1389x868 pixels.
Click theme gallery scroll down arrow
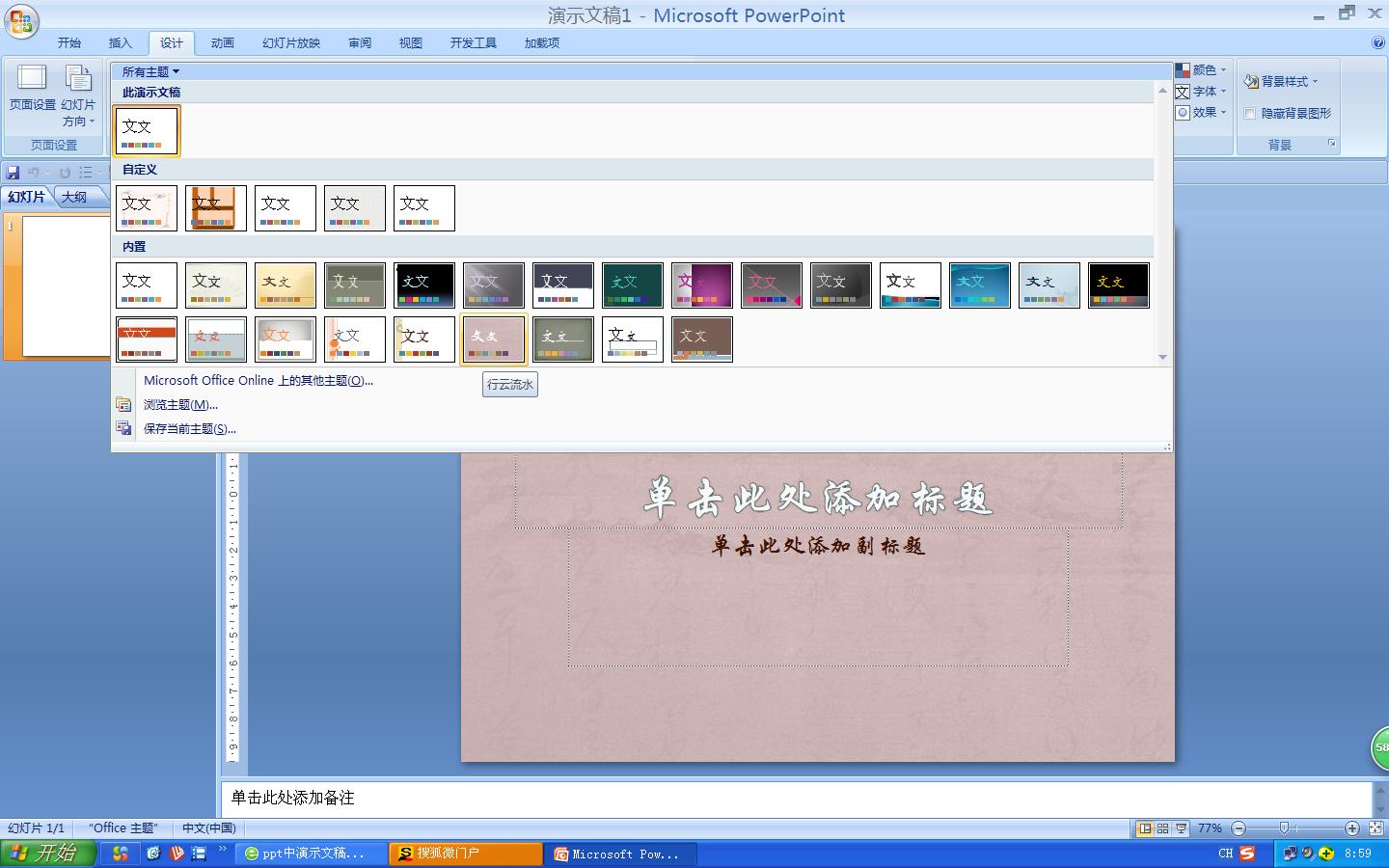pos(1162,357)
